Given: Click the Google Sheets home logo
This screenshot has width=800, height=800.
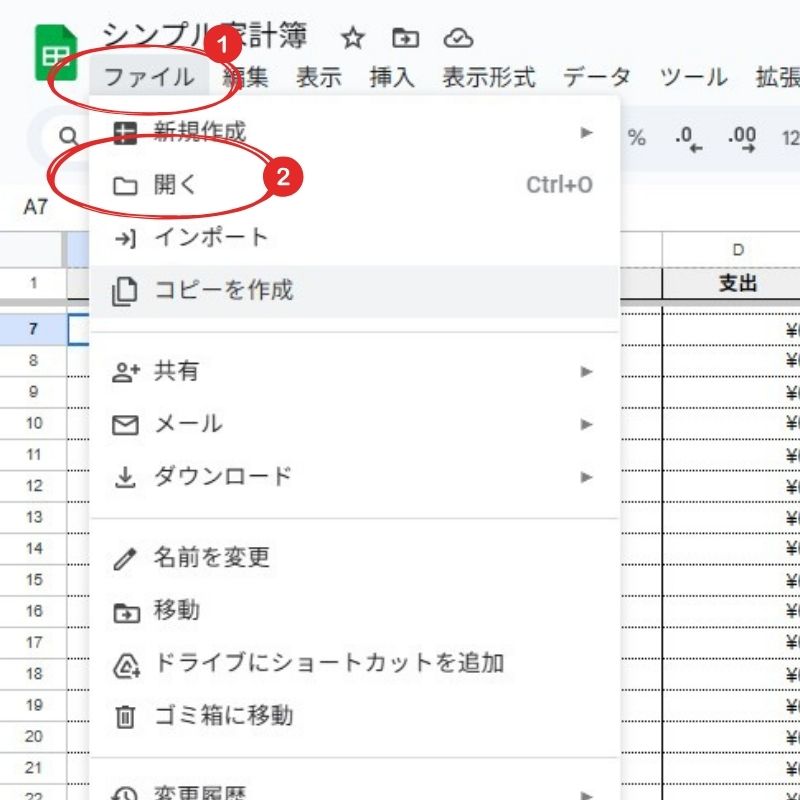Looking at the screenshot, I should (x=56, y=53).
